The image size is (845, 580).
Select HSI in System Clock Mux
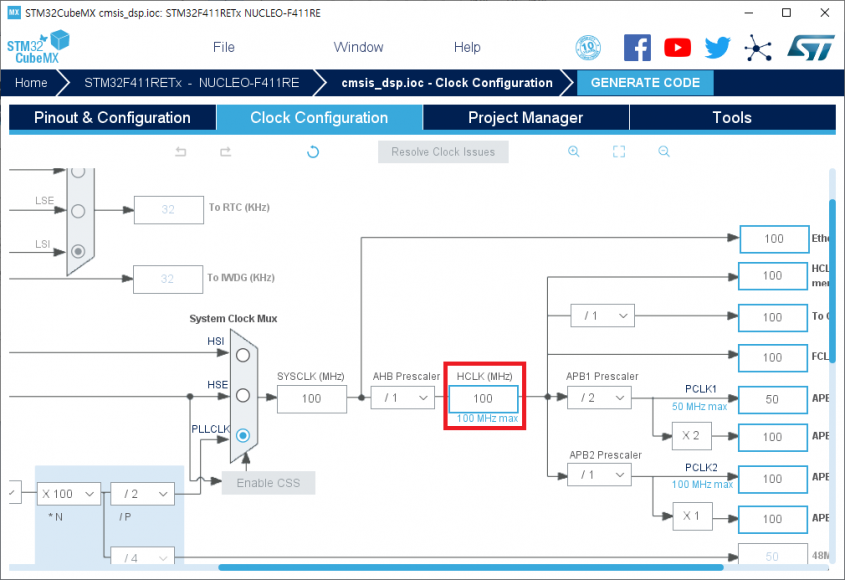tap(243, 355)
